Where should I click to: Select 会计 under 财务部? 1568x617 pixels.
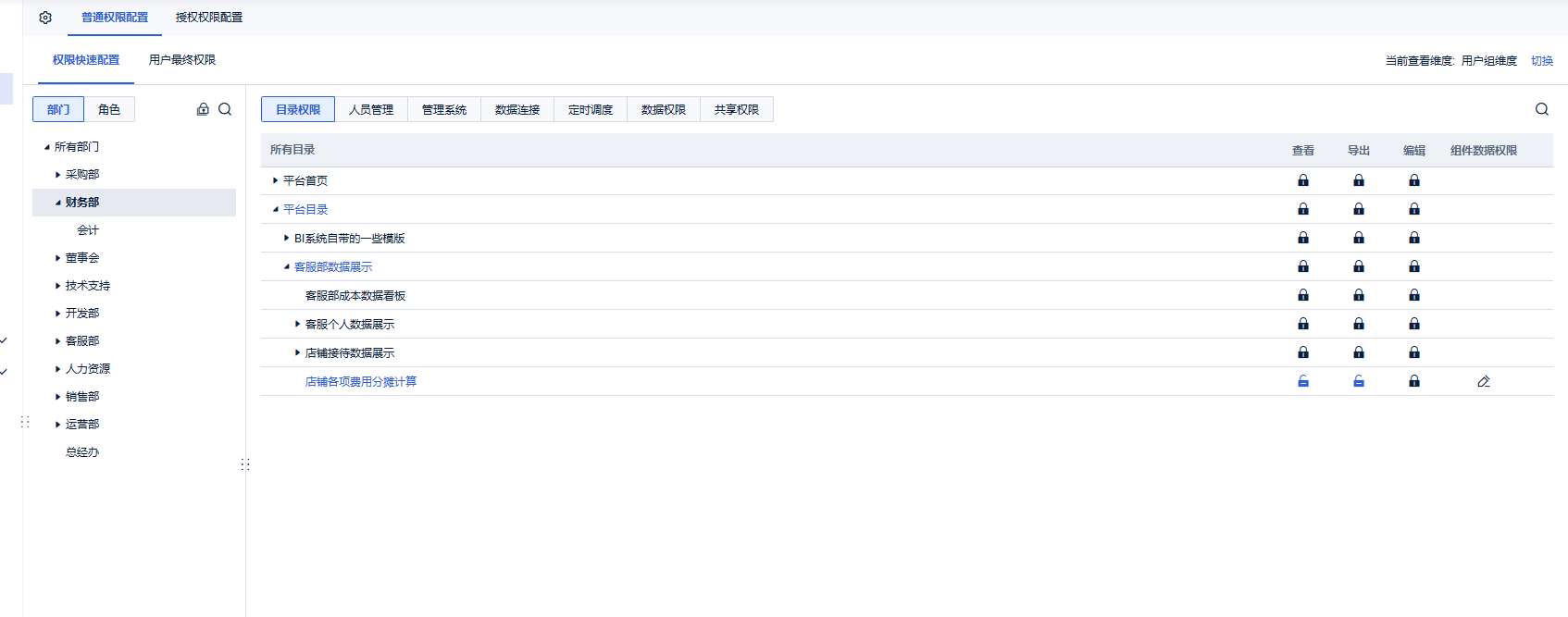(88, 230)
